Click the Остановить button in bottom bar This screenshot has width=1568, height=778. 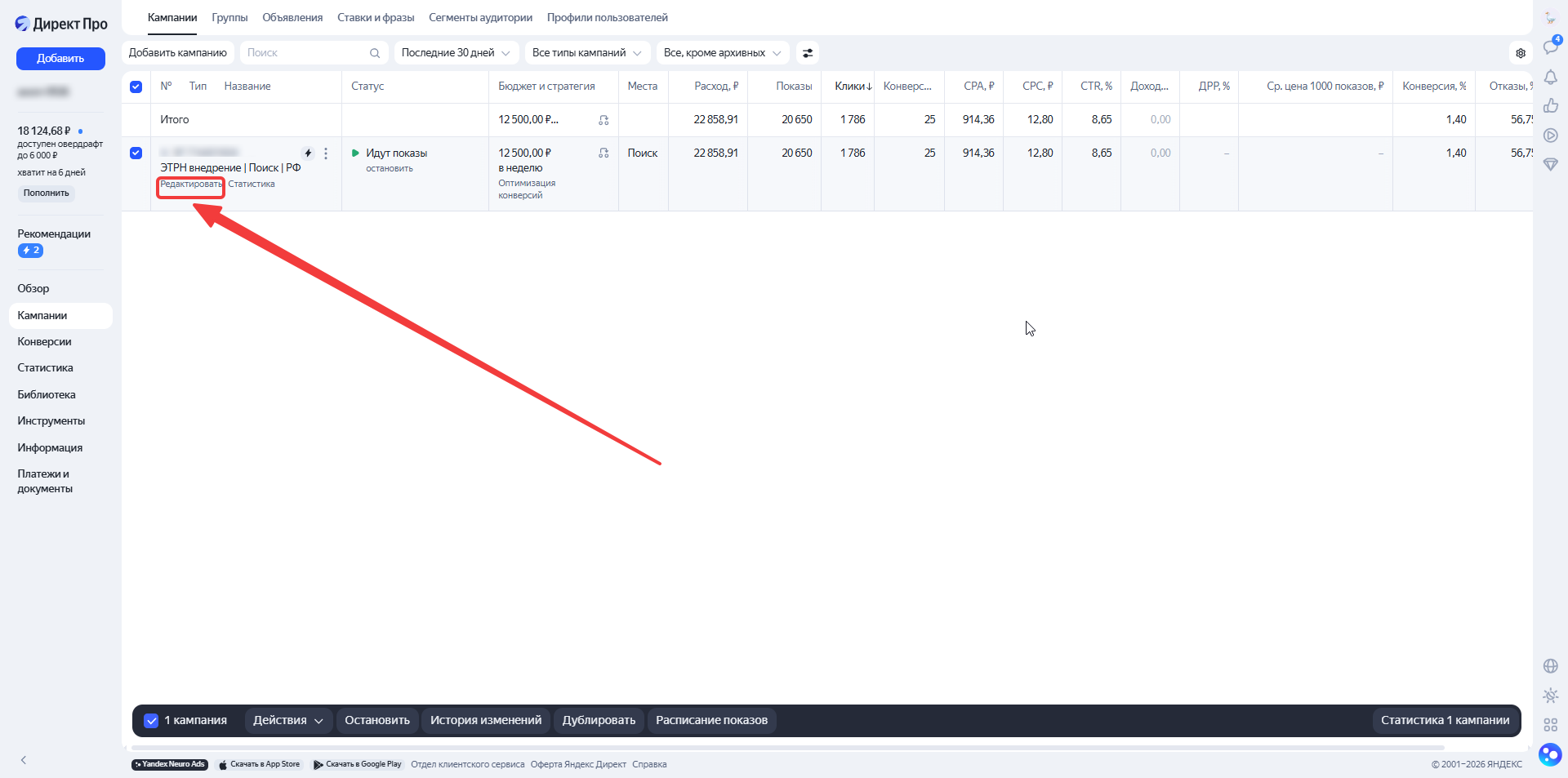(x=377, y=721)
